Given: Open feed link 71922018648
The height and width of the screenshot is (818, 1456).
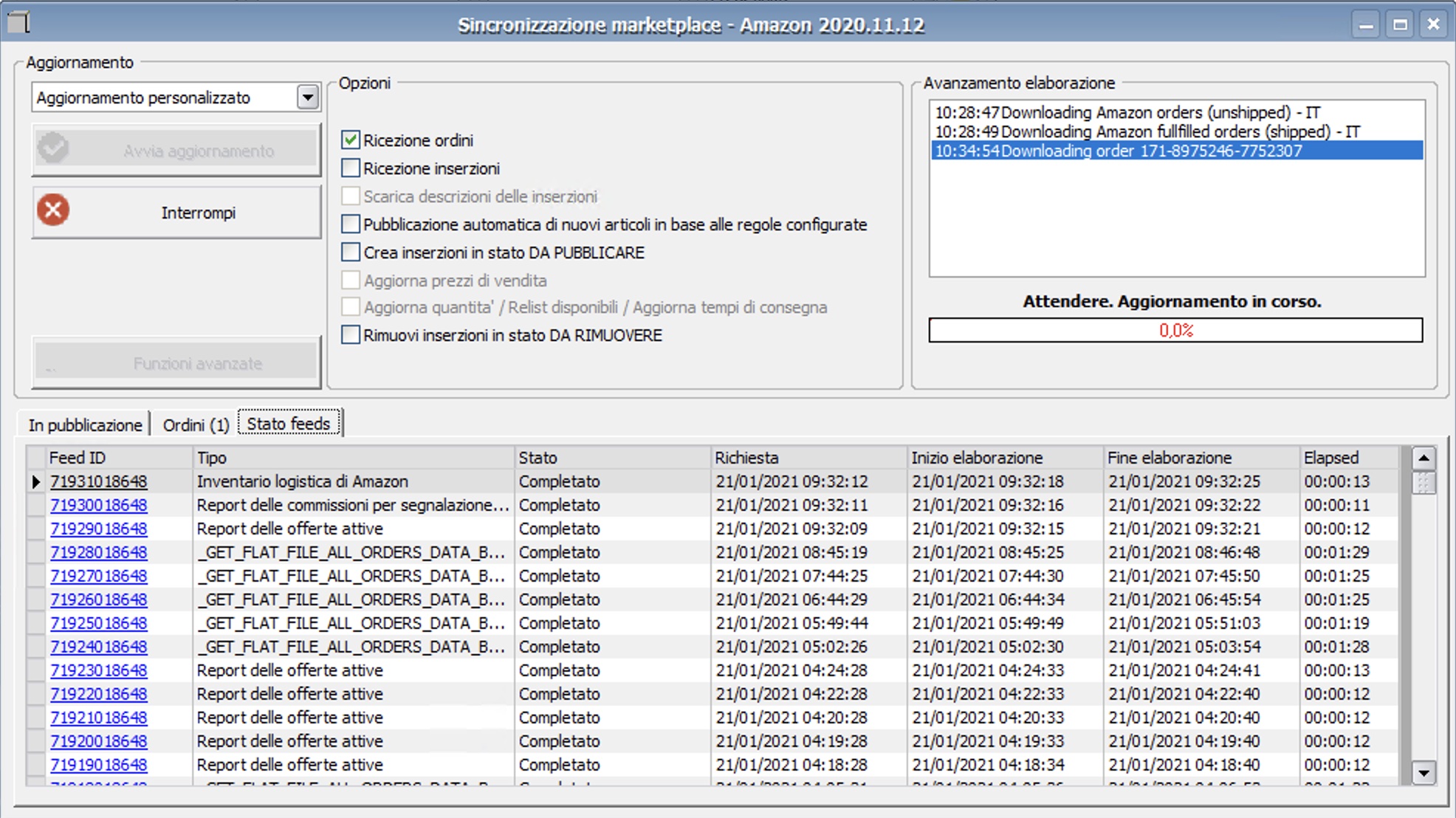Looking at the screenshot, I should (98, 694).
